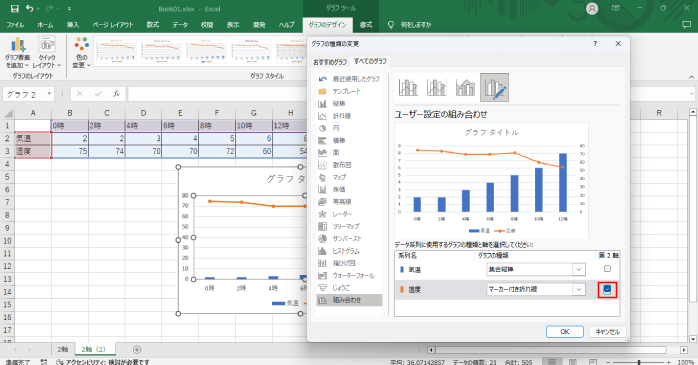Open the Change Colors (色の変更) palette
698x365 pixels.
tap(81, 53)
